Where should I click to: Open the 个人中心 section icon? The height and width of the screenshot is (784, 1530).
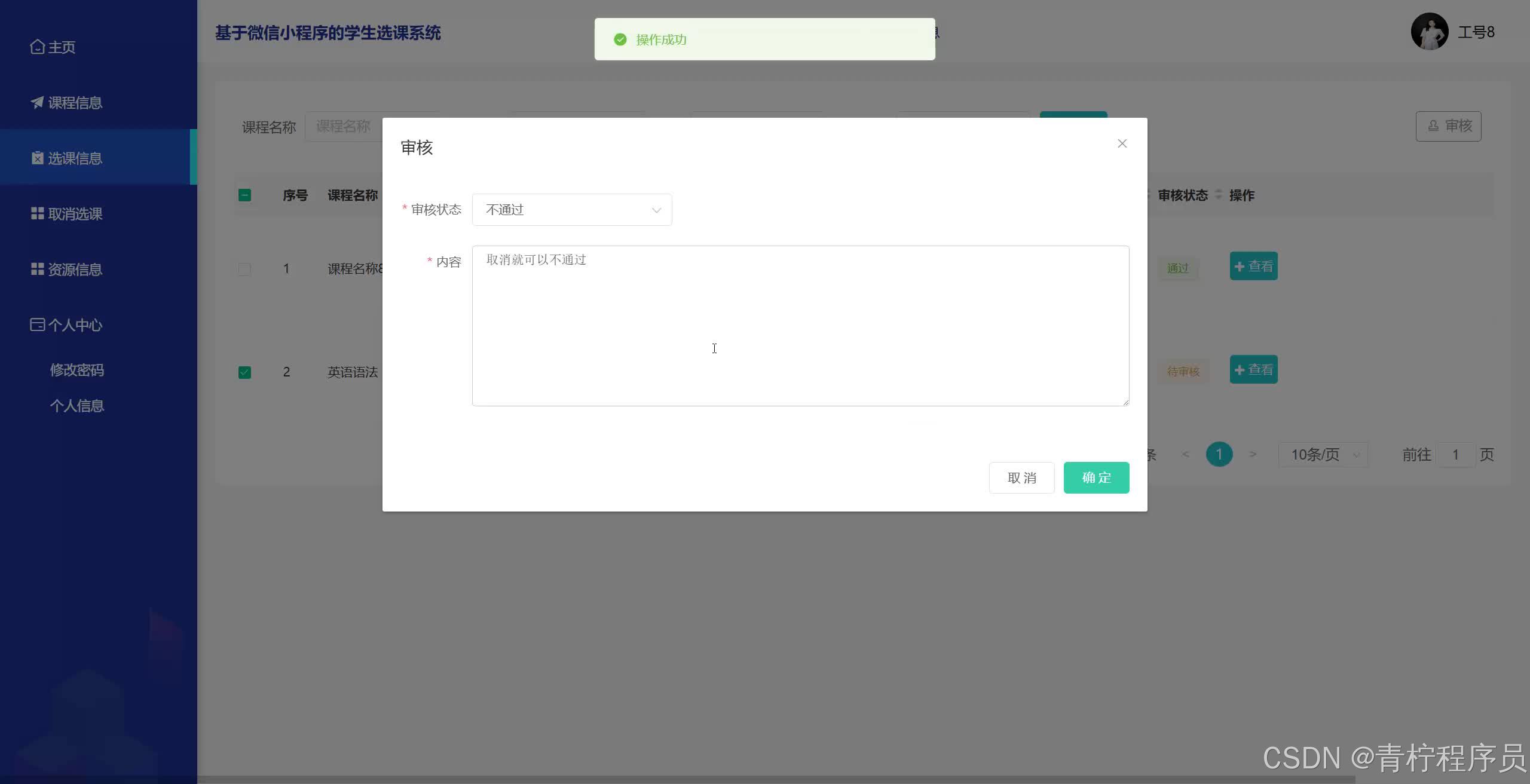(37, 324)
